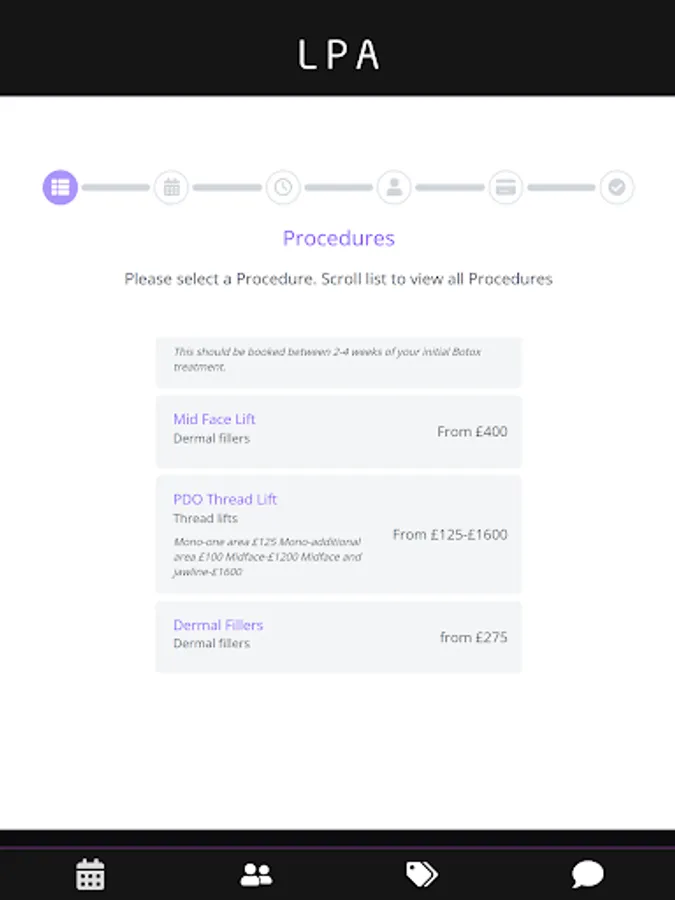This screenshot has width=675, height=900.
Task: Choose the PDO Thread Lift procedure
Action: 225,500
